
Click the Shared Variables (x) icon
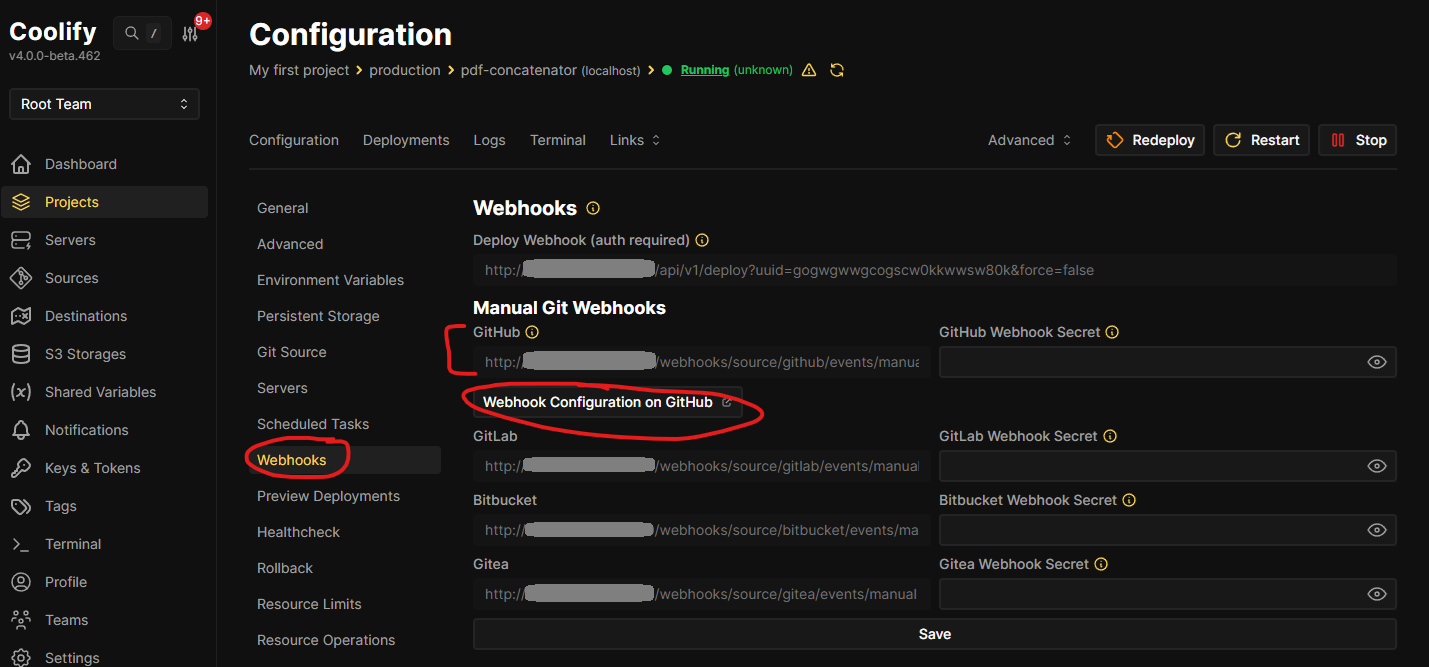[x=21, y=392]
